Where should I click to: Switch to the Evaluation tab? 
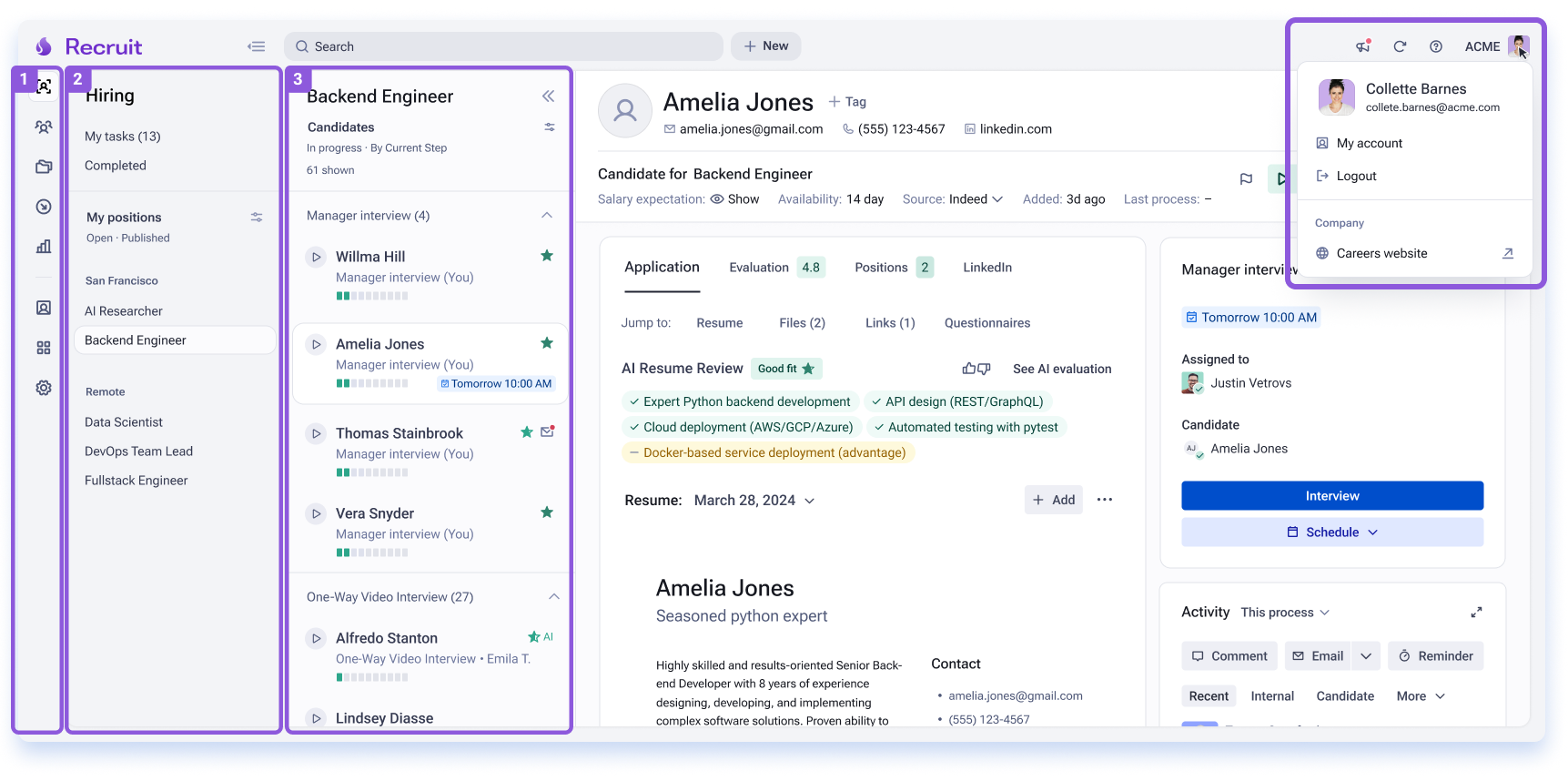(x=776, y=268)
